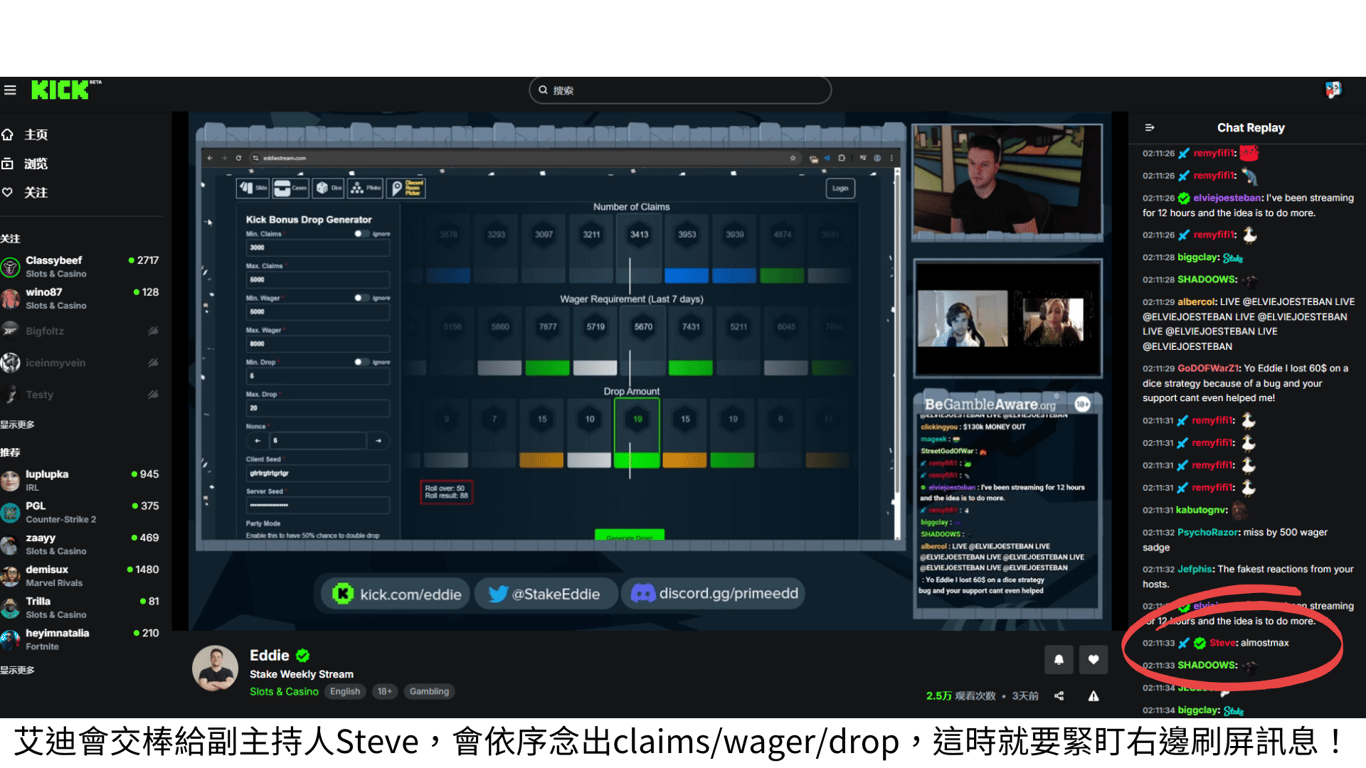Click the notification bell for Eddie's channel
The width and height of the screenshot is (1366, 768).
click(1058, 659)
